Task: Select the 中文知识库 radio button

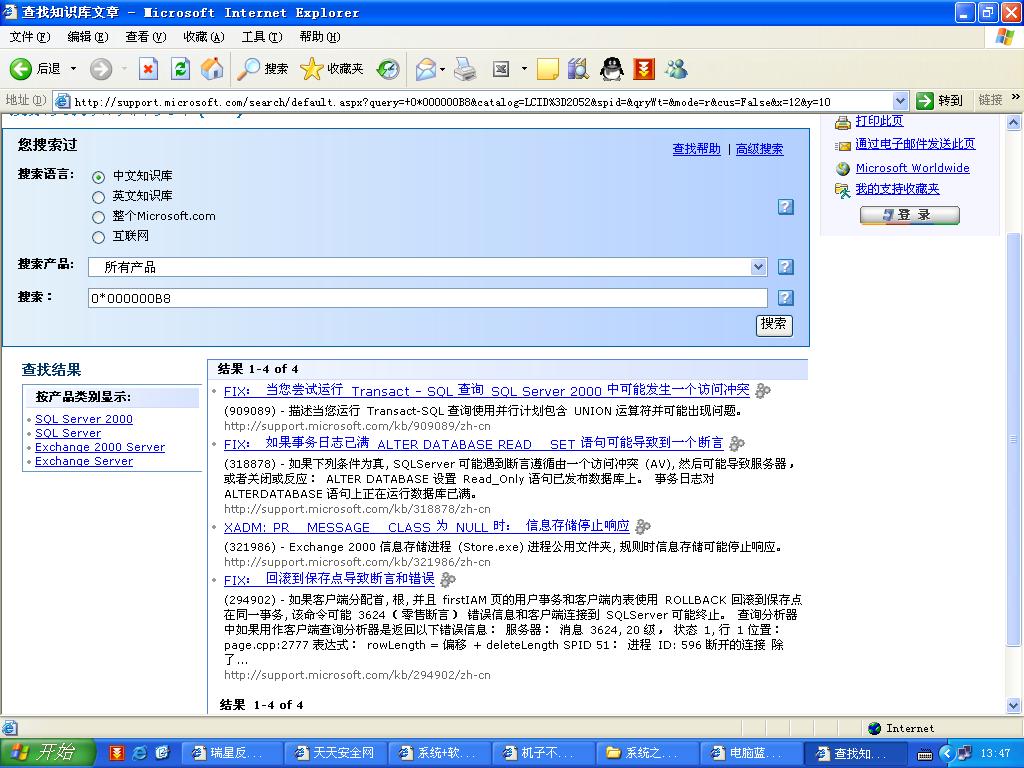Action: (99, 177)
